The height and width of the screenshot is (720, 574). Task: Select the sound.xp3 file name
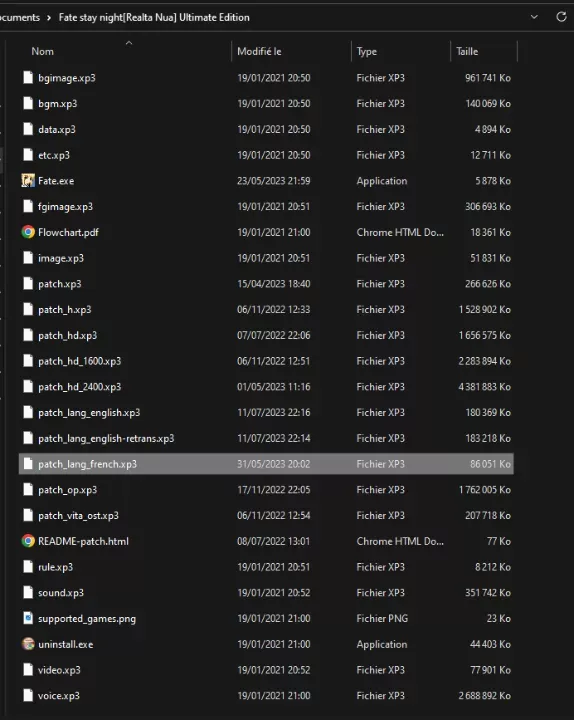tap(61, 593)
